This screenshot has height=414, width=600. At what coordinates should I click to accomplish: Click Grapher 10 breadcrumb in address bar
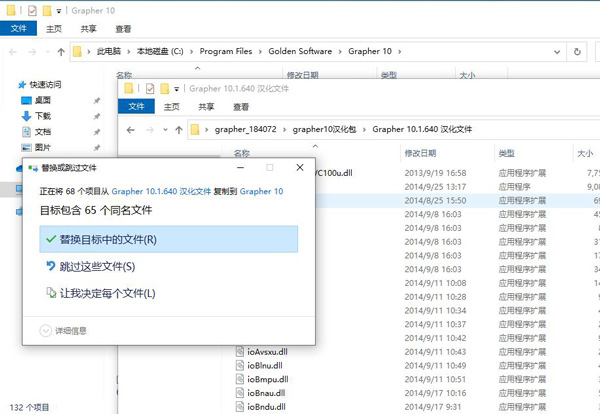coord(370,51)
